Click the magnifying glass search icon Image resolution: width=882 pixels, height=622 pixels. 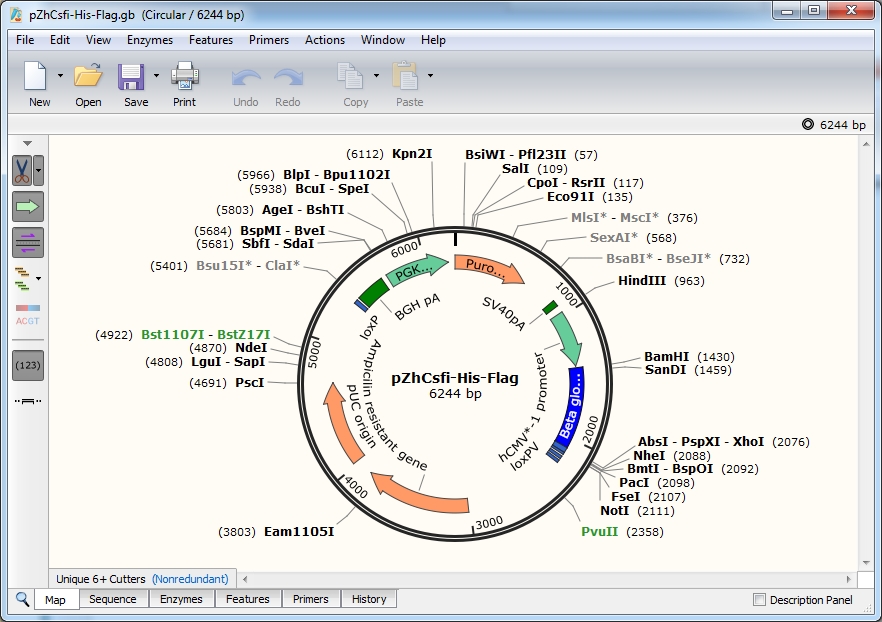[22, 599]
